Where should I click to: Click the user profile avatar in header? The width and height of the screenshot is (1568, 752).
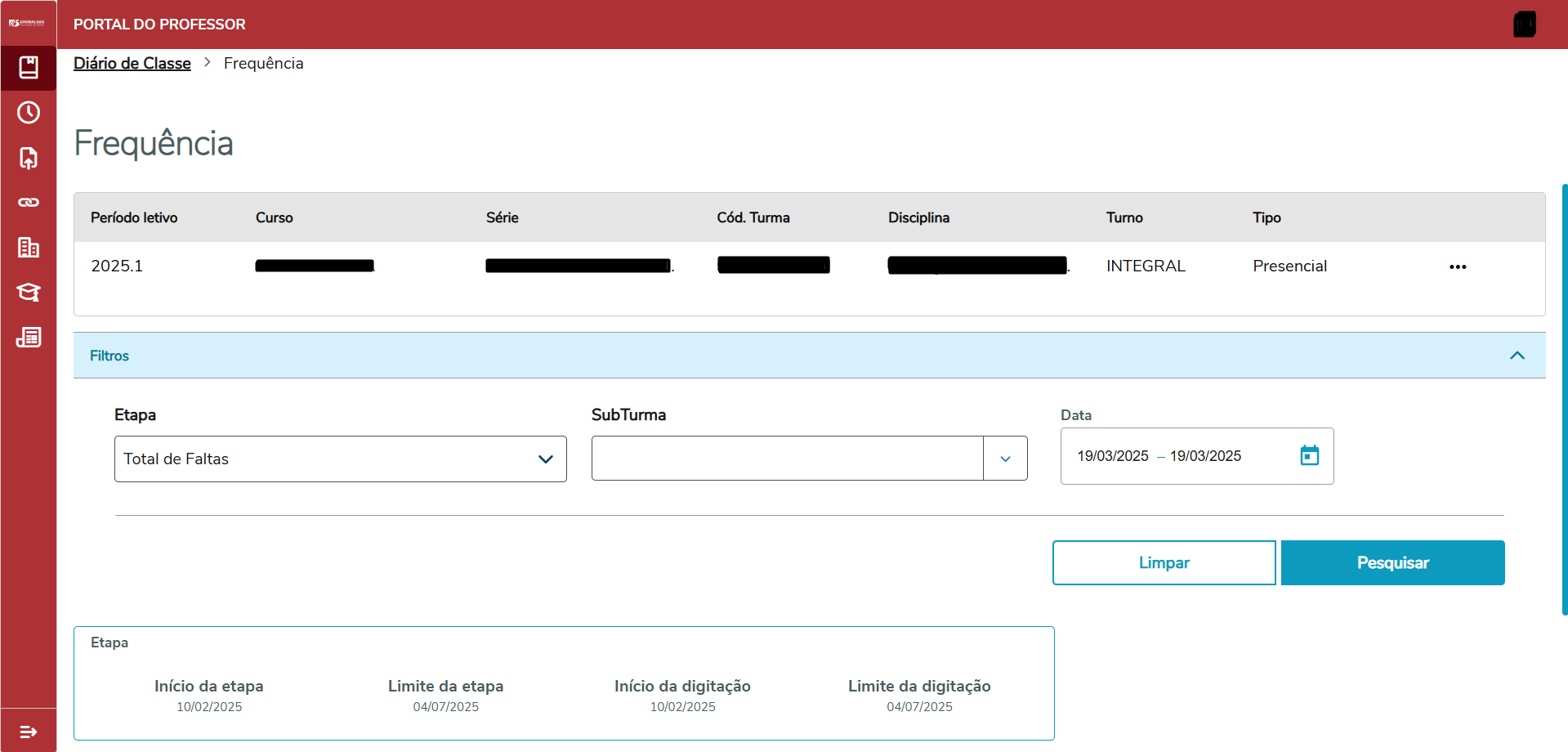[x=1525, y=25]
